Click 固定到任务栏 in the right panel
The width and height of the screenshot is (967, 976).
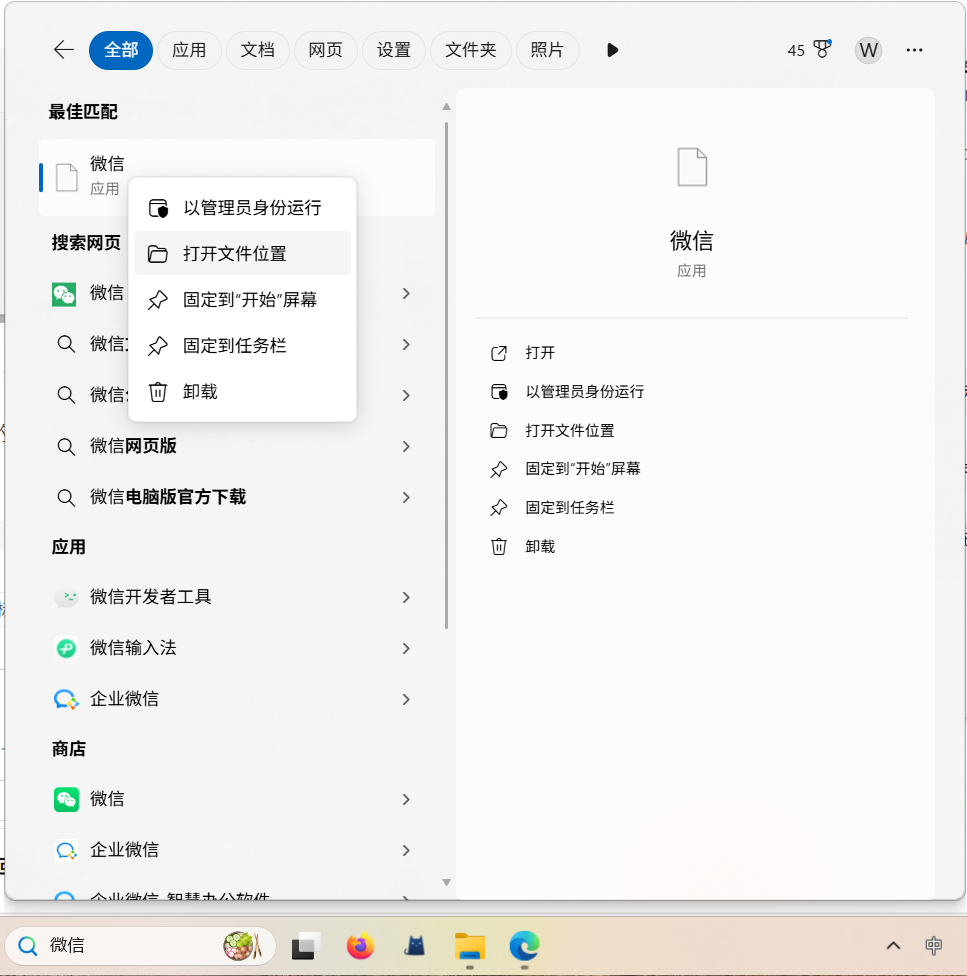[569, 507]
